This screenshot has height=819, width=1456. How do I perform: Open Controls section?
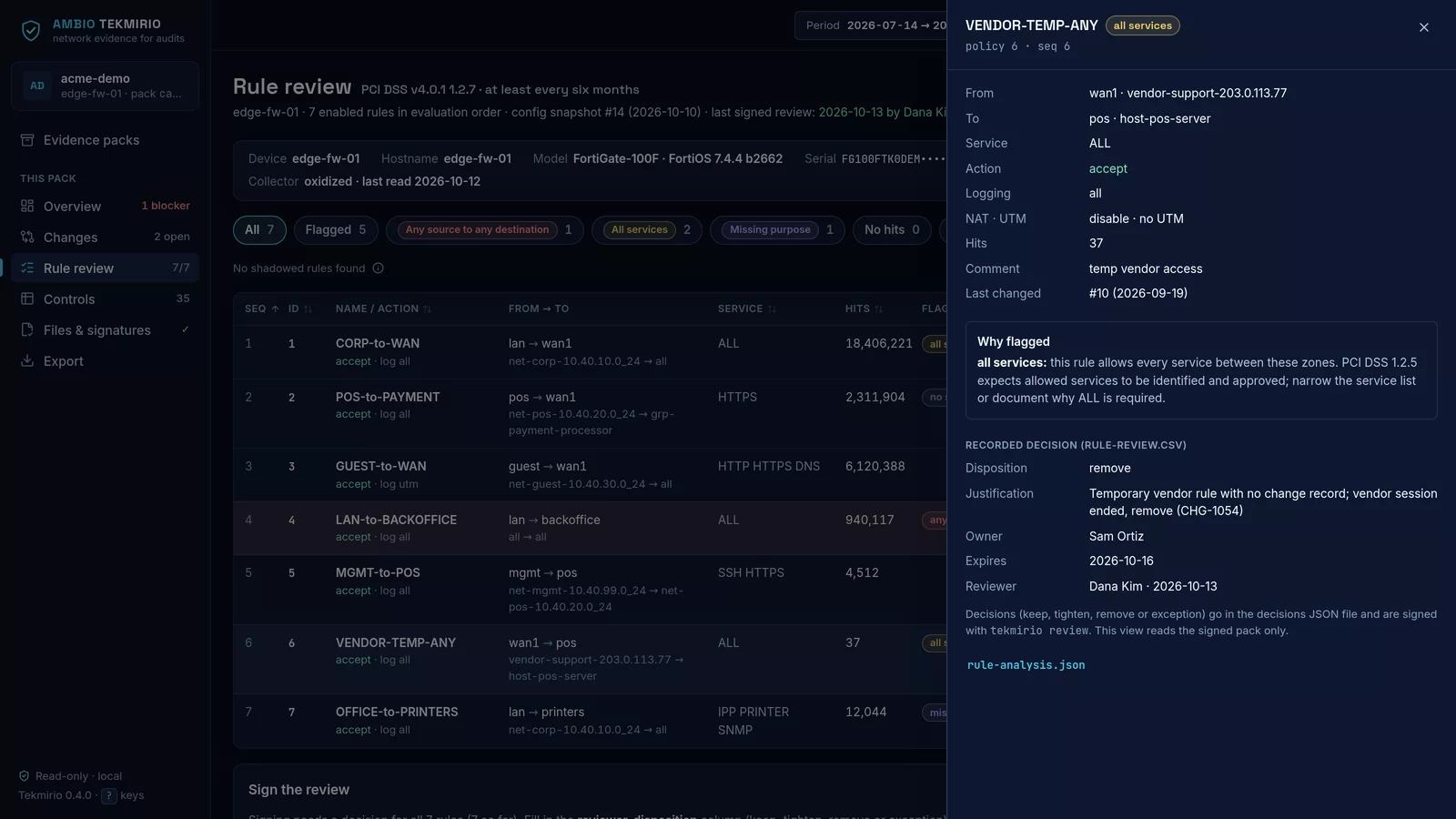(x=105, y=299)
